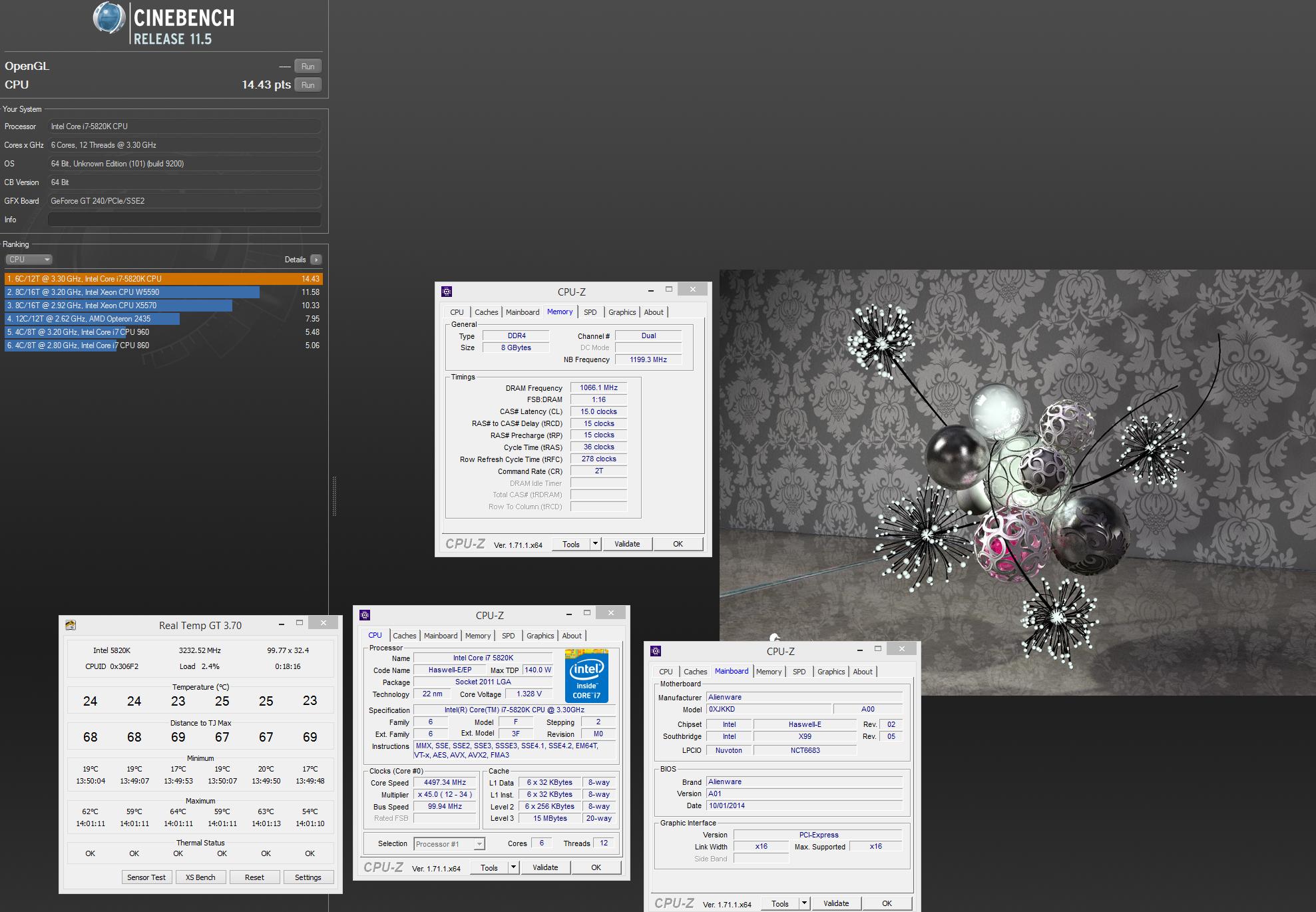Open Memory tab in CPU-Z Mainboard window
1316x912 pixels.
[x=769, y=672]
